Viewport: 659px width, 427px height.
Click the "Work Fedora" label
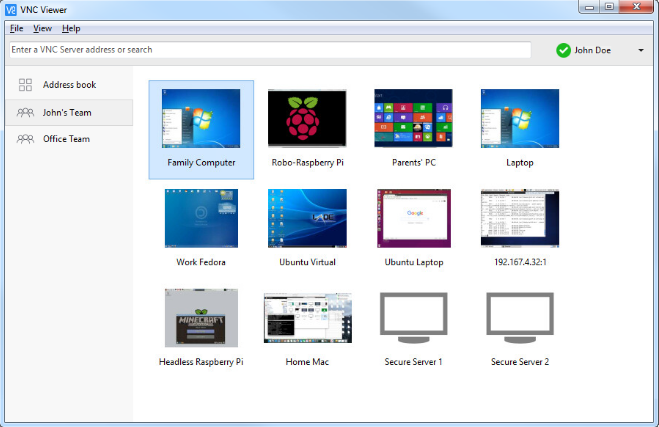(201, 262)
